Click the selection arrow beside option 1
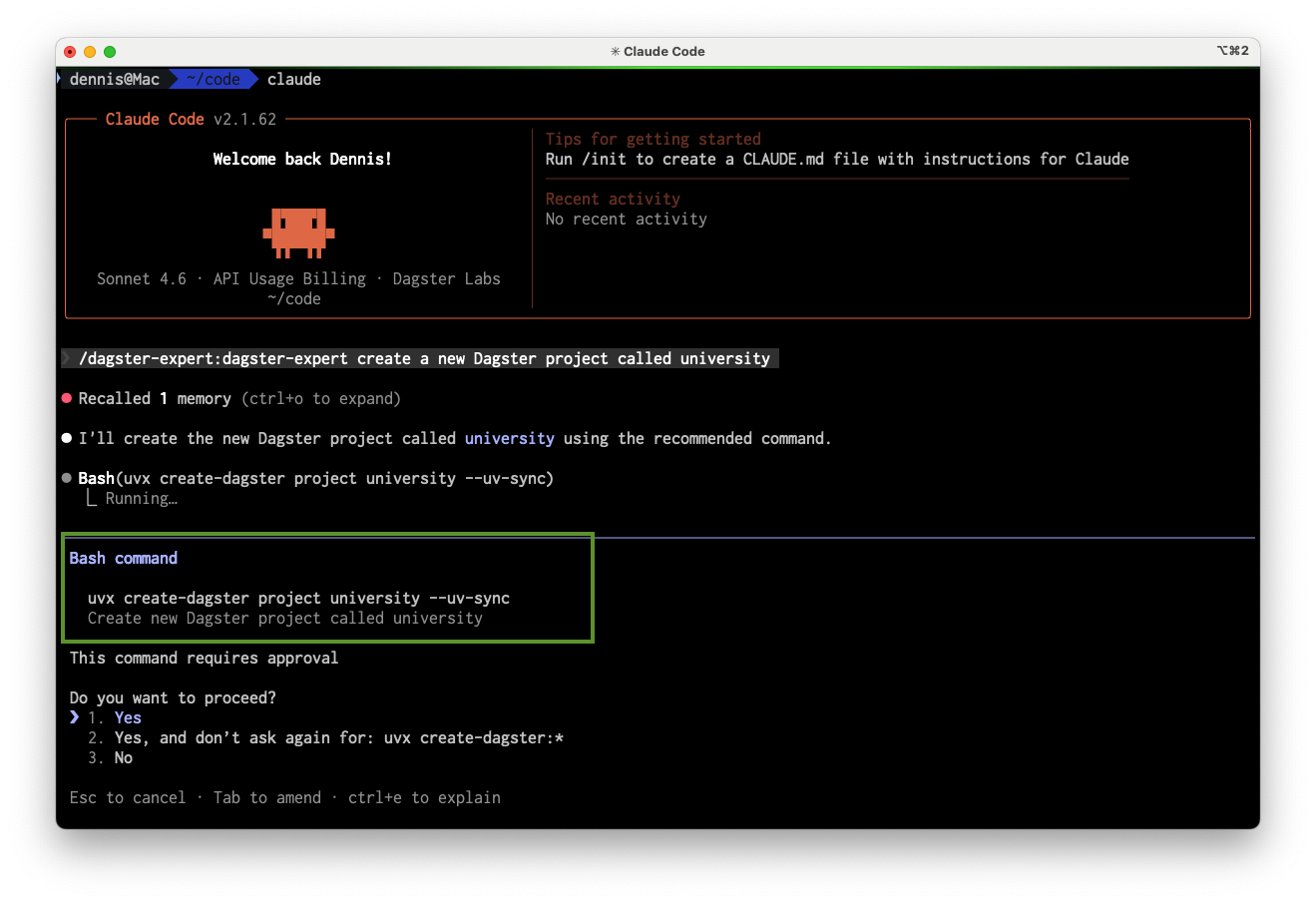 75,717
